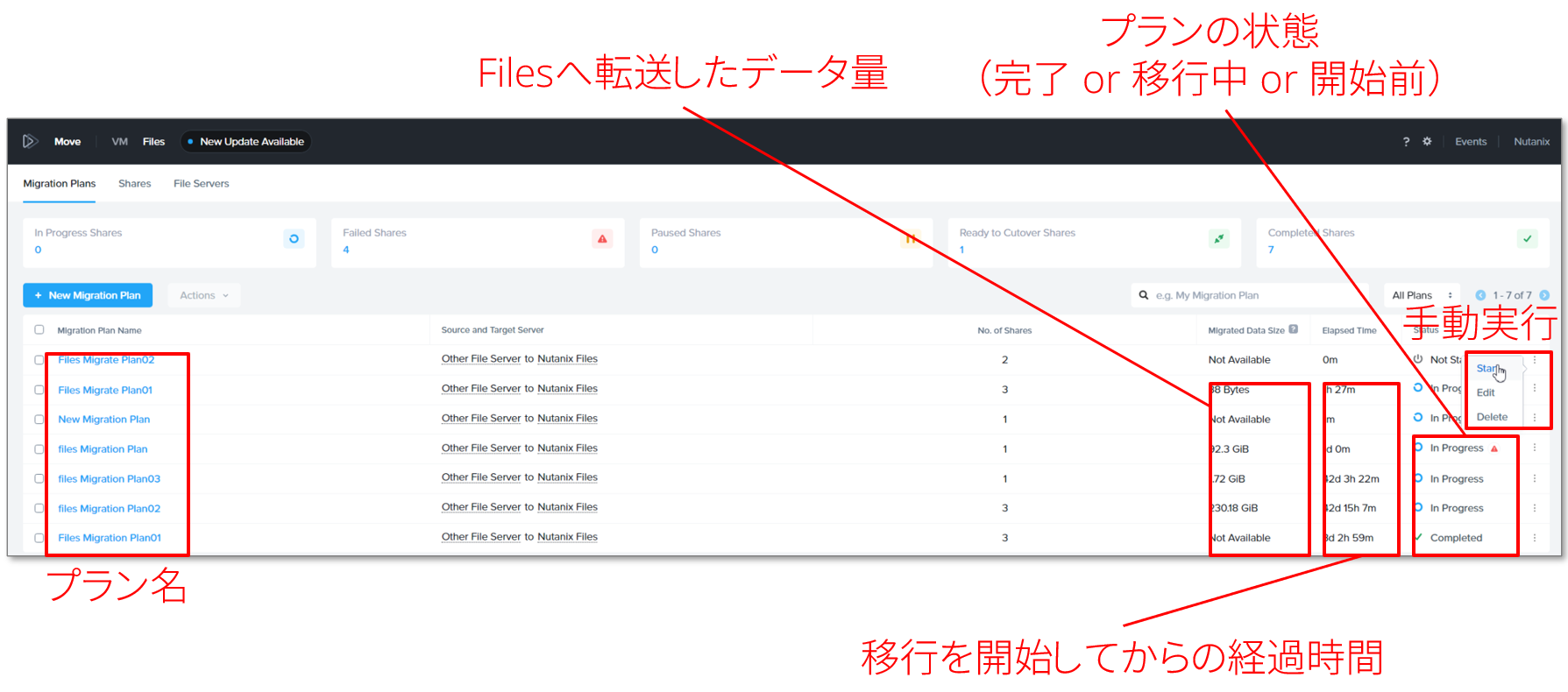This screenshot has height=692, width=1568.
Task: Toggle select-all checkbox in table header
Action: coord(39,329)
